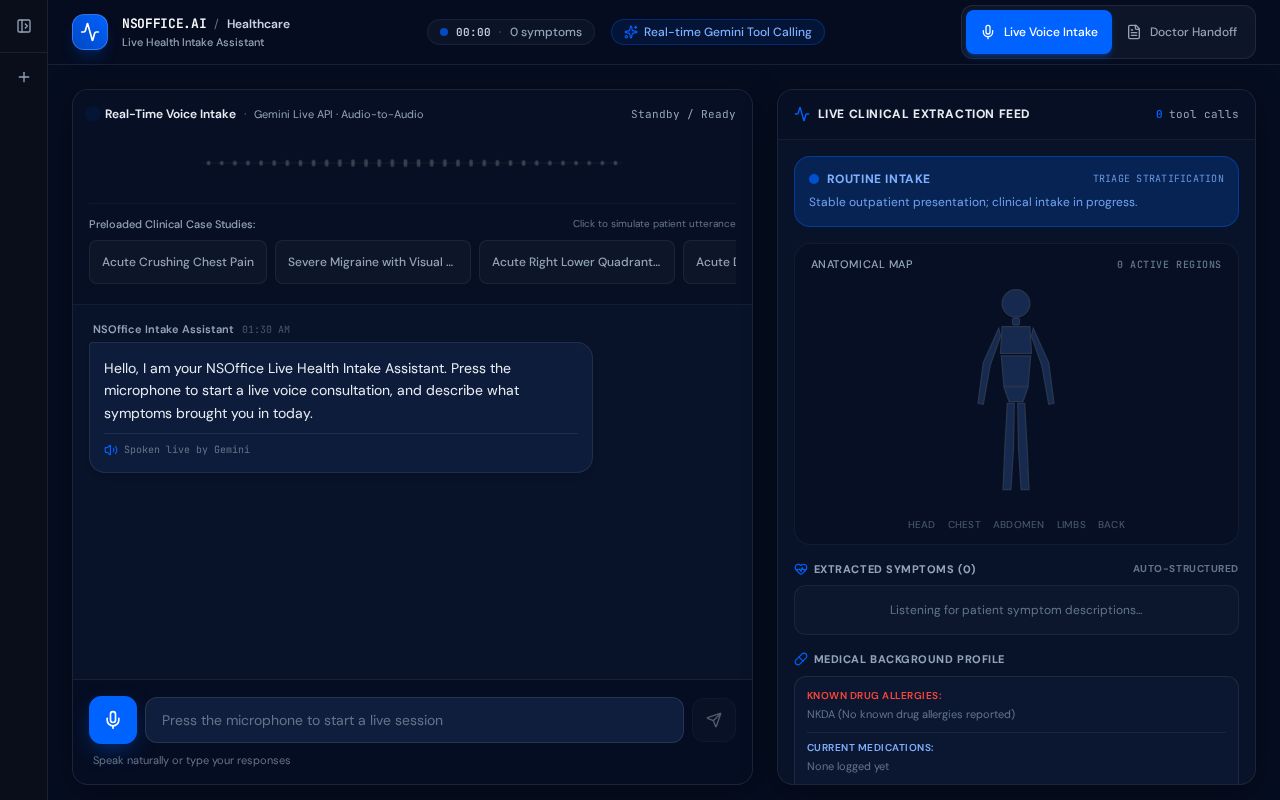Click Current Medications heading
1280x800 pixels.
(870, 748)
